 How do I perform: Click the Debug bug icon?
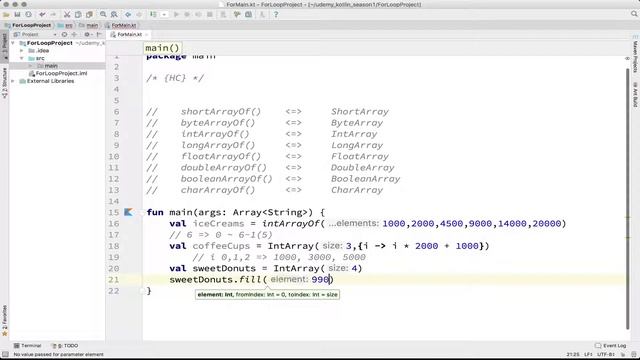point(187,15)
